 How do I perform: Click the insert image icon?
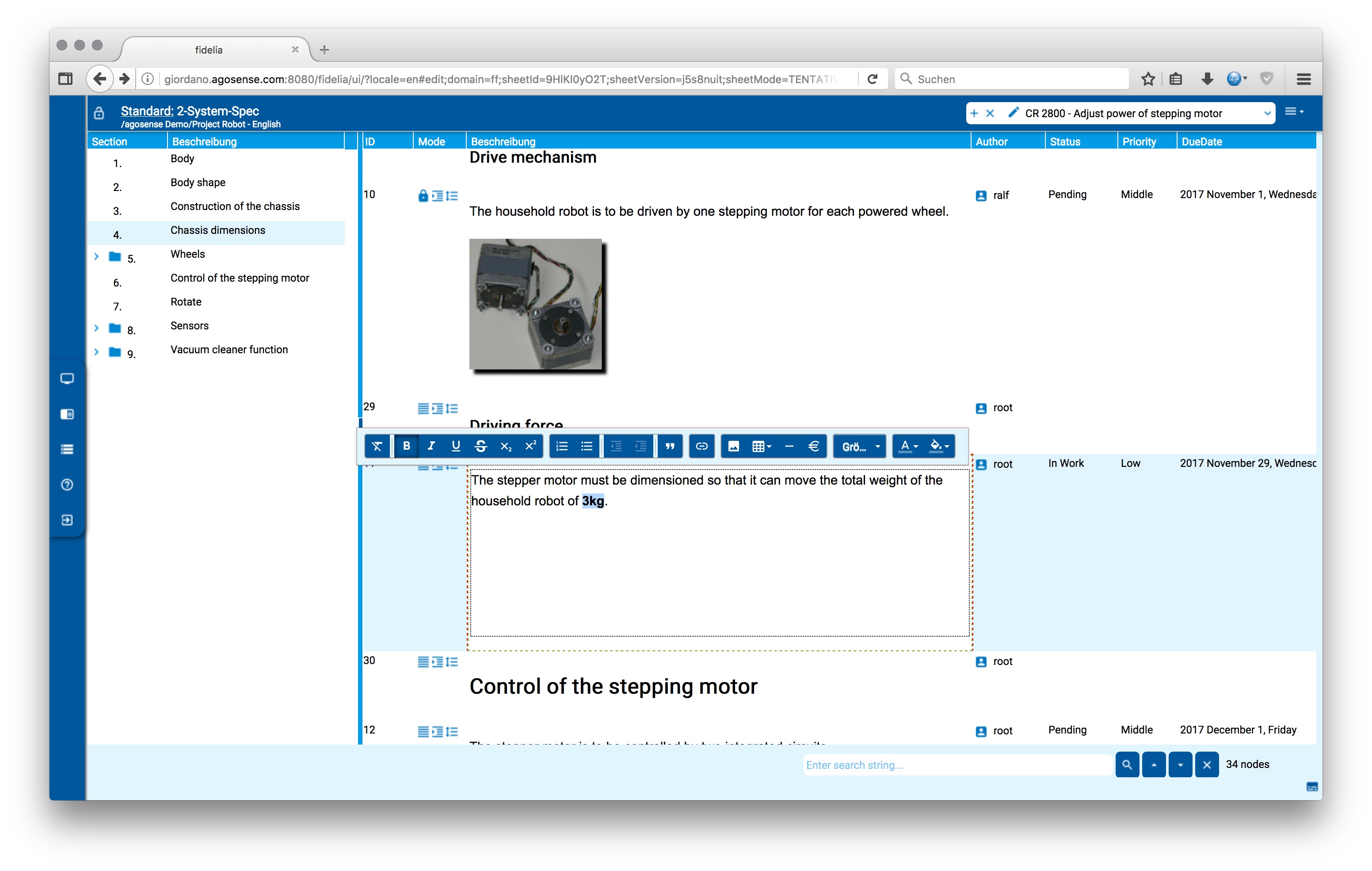click(733, 446)
